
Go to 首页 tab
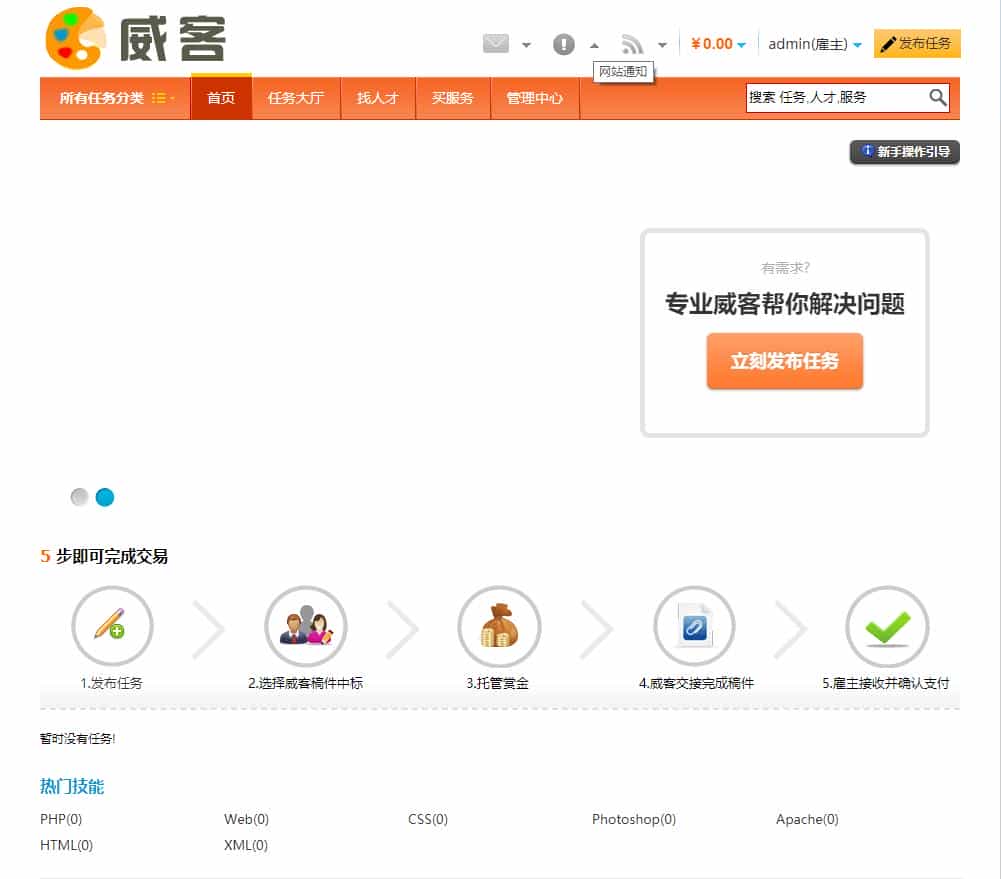click(221, 98)
